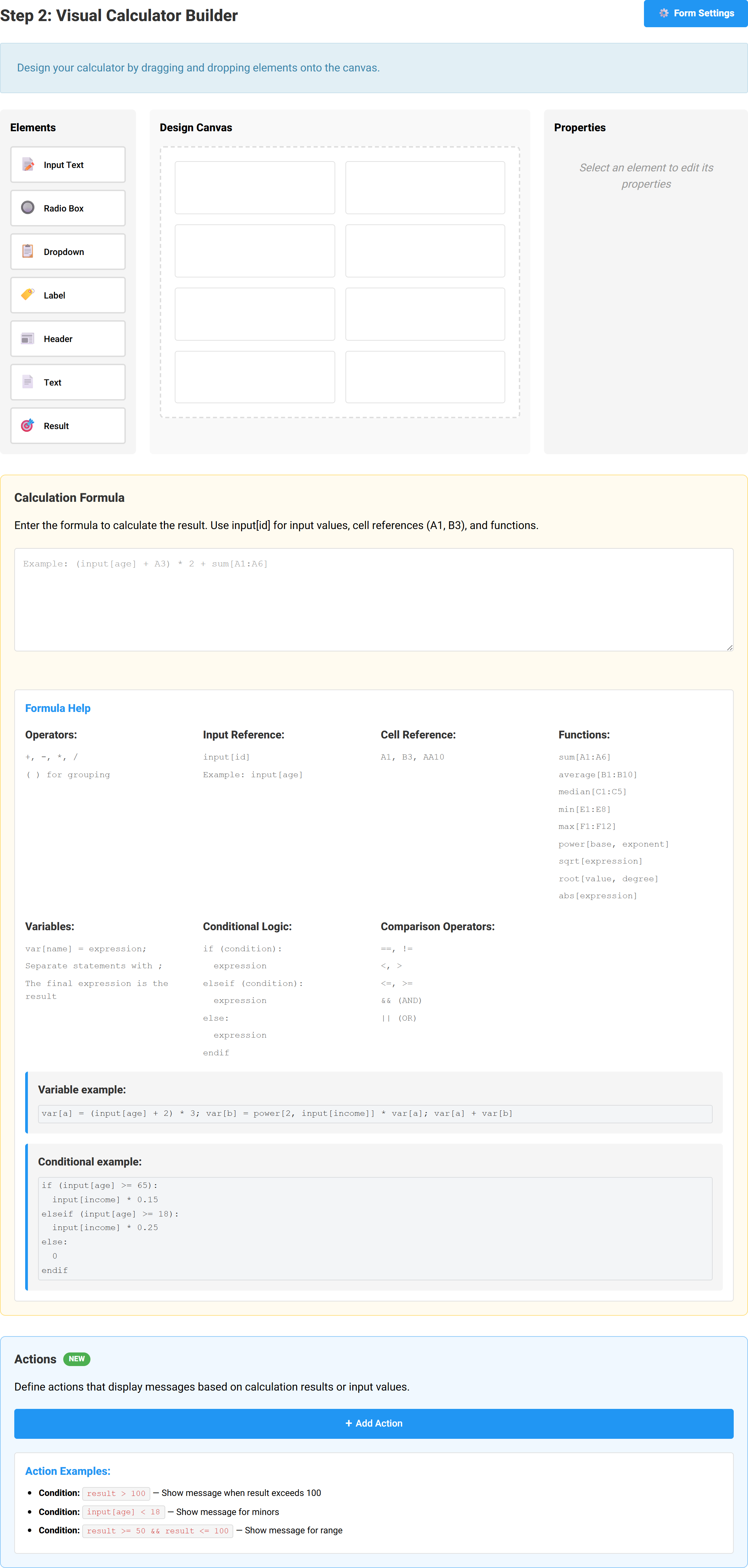
Task: Click the Input Text element icon
Action: (28, 164)
